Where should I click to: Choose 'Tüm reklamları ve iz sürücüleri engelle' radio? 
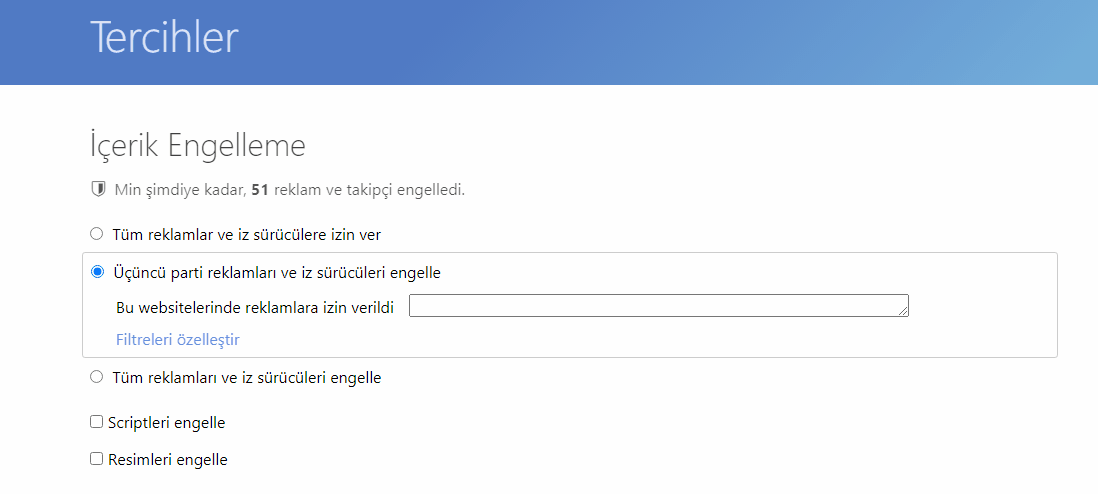point(96,378)
